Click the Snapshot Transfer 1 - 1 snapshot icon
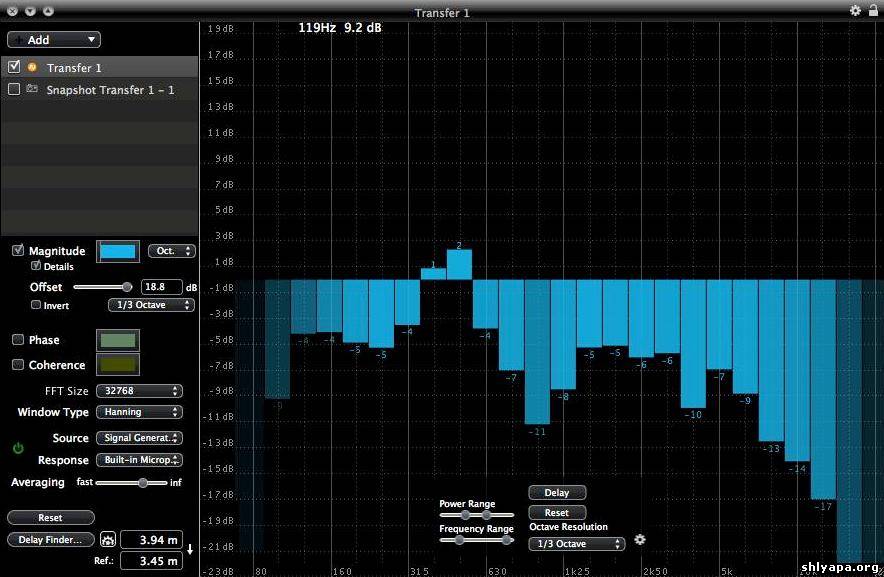 click(x=32, y=89)
